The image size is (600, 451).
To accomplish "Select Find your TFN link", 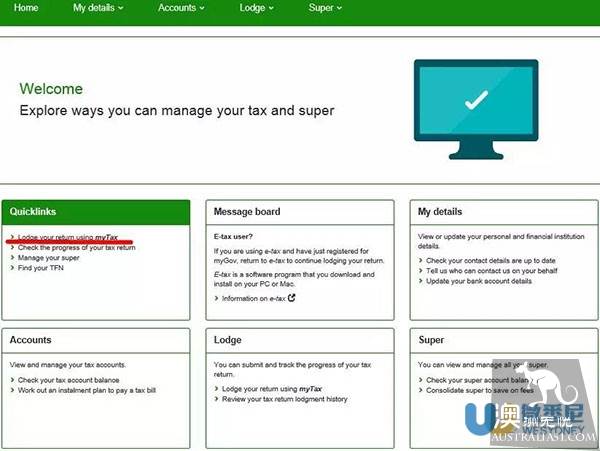I will click(41, 268).
